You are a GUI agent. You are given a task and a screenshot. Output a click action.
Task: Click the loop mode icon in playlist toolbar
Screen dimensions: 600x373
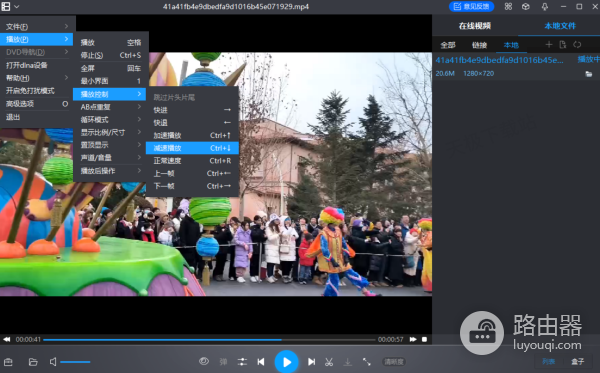pyautogui.click(x=577, y=45)
